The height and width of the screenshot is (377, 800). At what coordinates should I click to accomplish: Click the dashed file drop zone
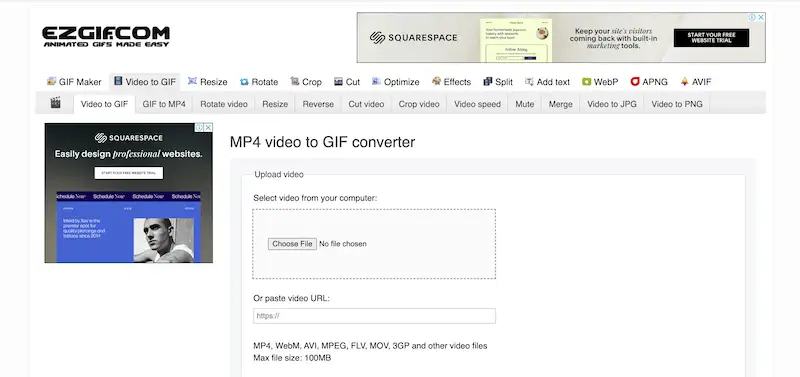click(x=374, y=244)
